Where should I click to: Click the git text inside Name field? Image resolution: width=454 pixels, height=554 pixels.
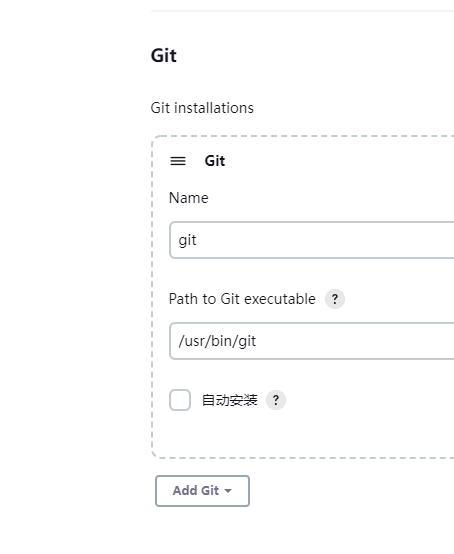coord(187,241)
